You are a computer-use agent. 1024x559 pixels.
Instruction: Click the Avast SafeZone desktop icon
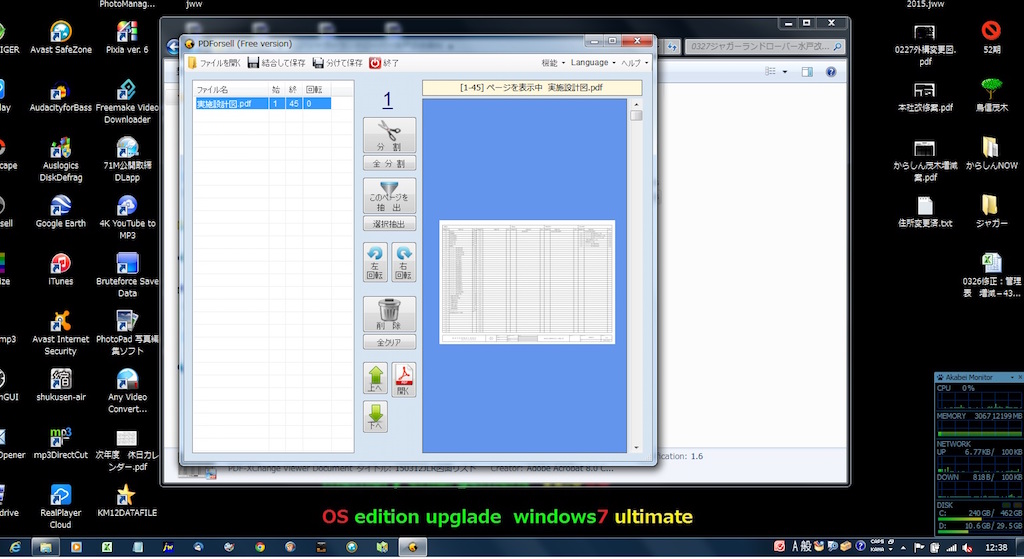click(61, 37)
